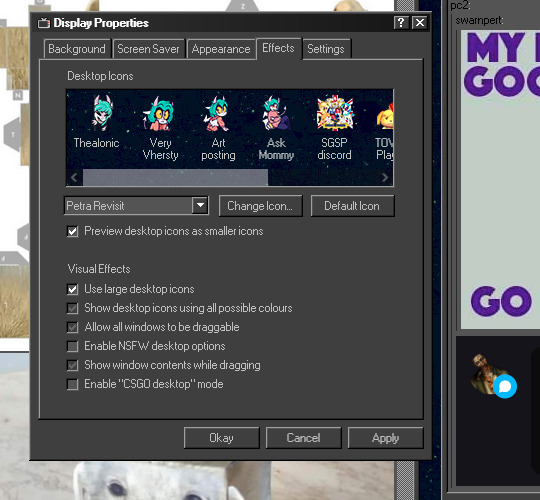540x500 pixels.
Task: Click the icon list left scroll arrow
Action: tap(74, 177)
